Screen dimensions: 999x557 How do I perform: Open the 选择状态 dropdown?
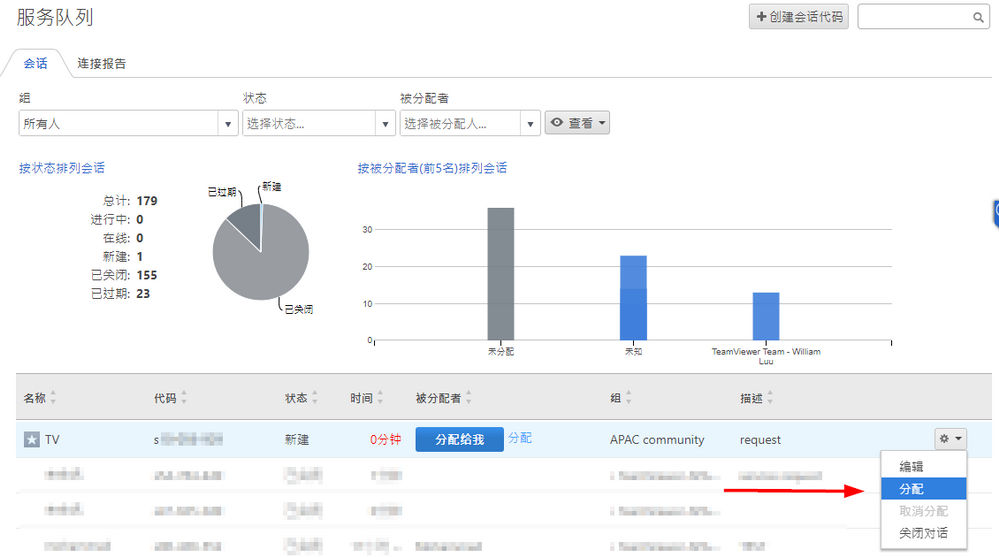pyautogui.click(x=319, y=123)
